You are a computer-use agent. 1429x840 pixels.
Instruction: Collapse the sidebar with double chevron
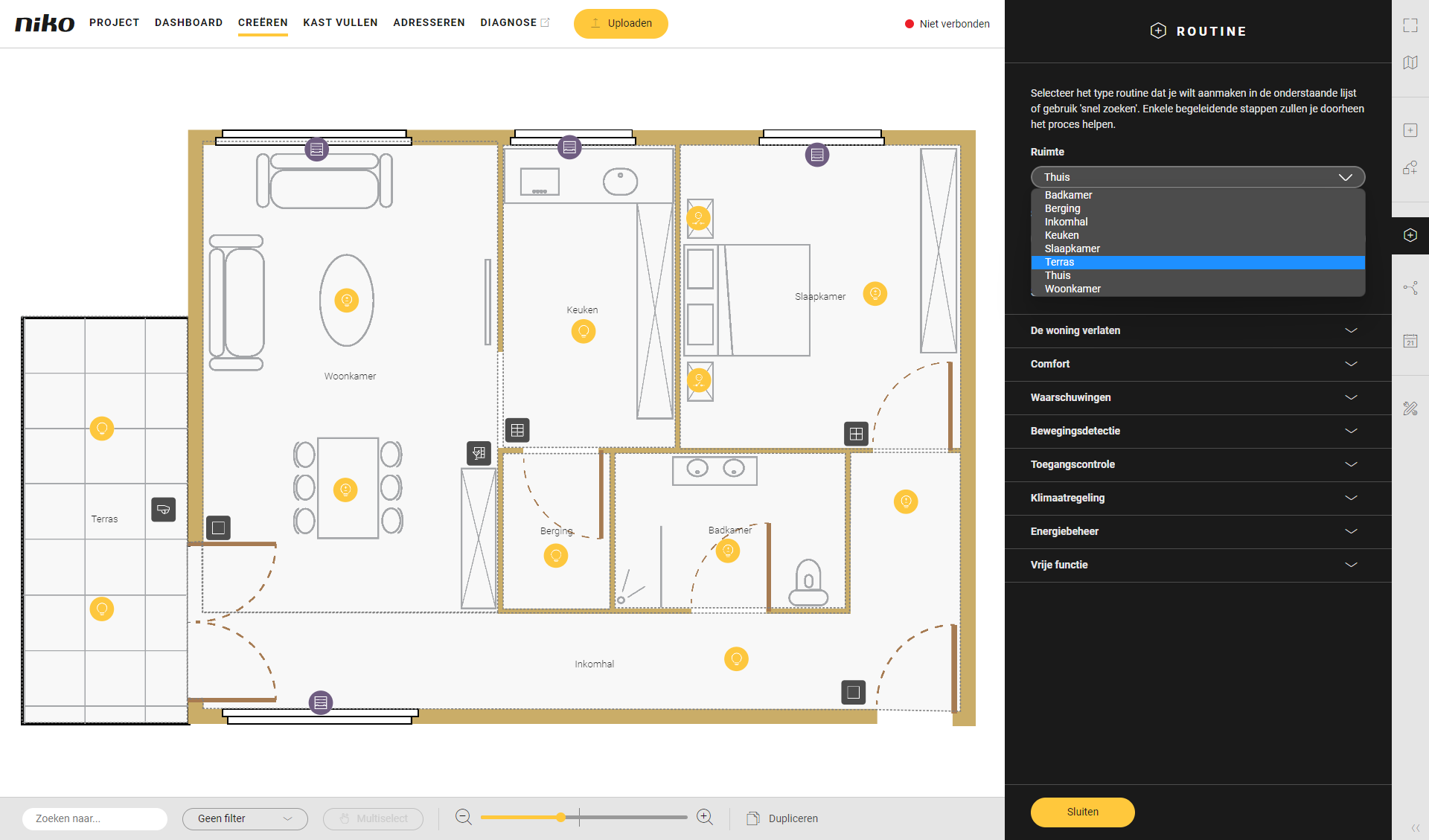pyautogui.click(x=1416, y=828)
